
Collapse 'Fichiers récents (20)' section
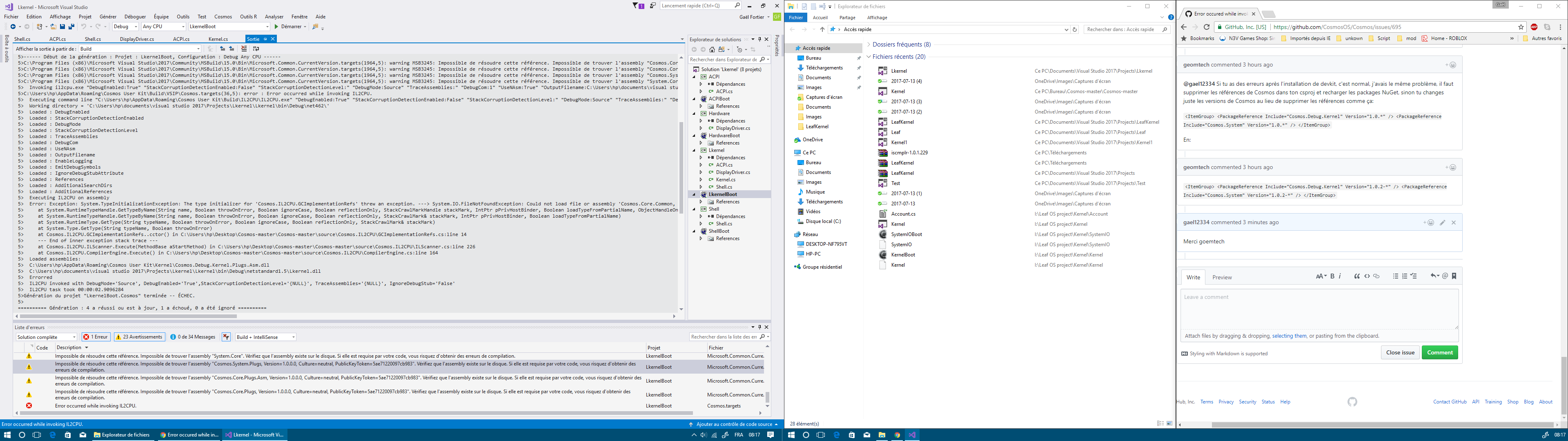[x=868, y=57]
